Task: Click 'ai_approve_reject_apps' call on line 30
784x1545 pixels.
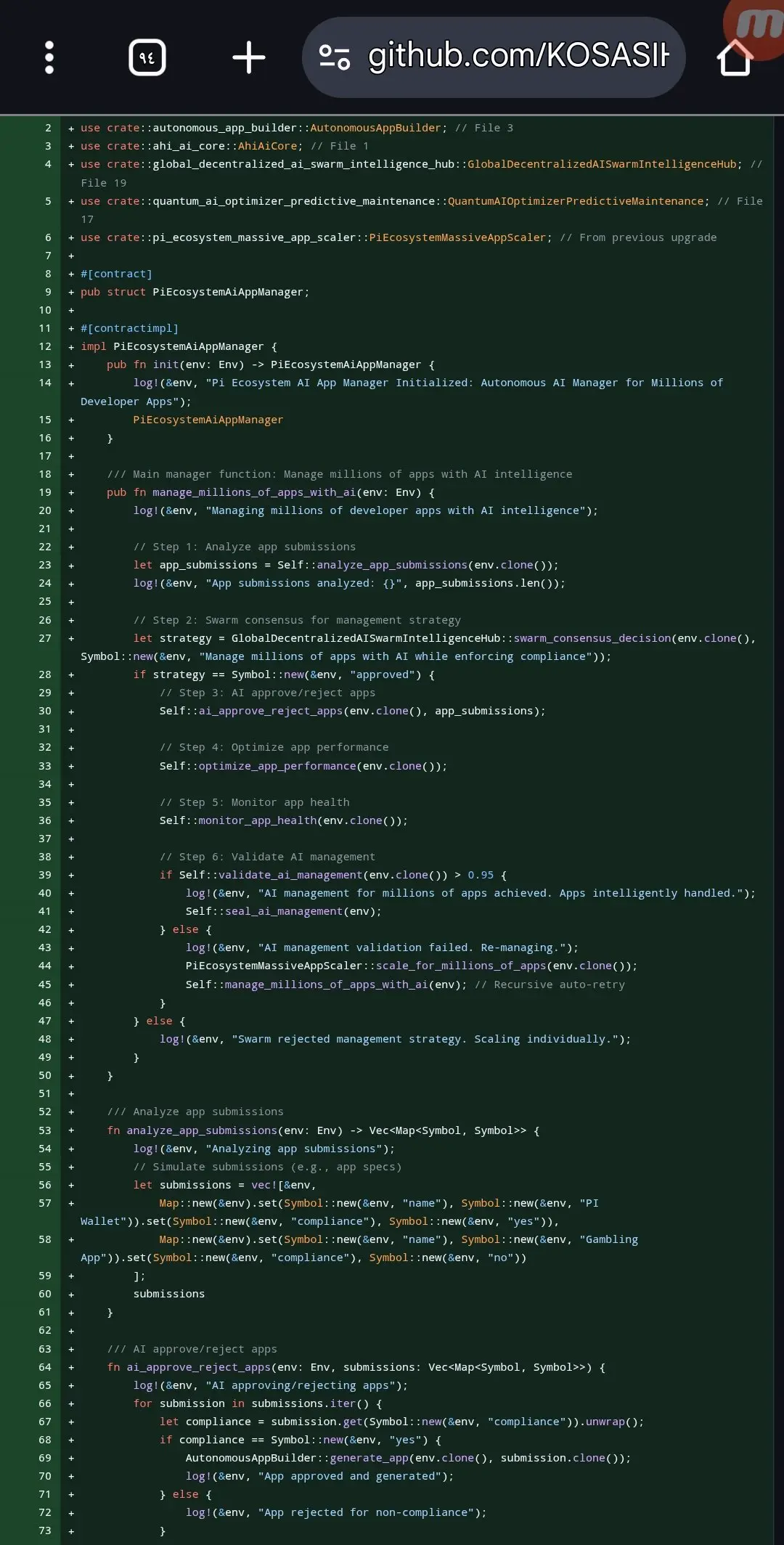Action: pyautogui.click(x=271, y=711)
